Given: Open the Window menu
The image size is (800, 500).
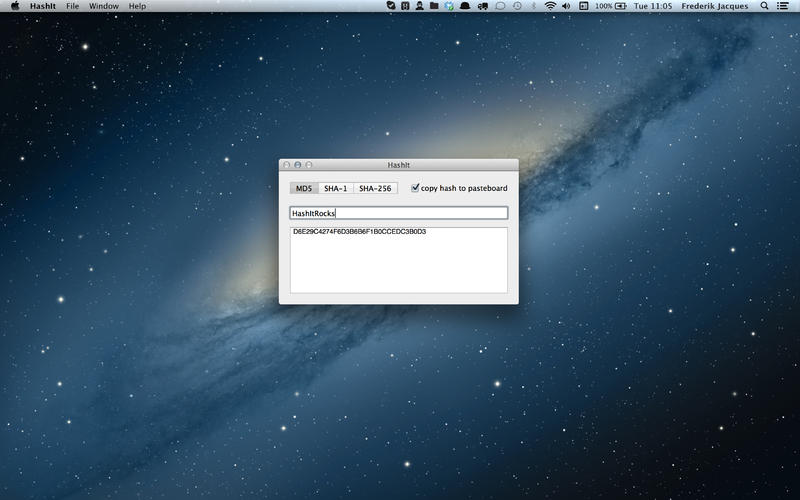Looking at the screenshot, I should (x=103, y=6).
